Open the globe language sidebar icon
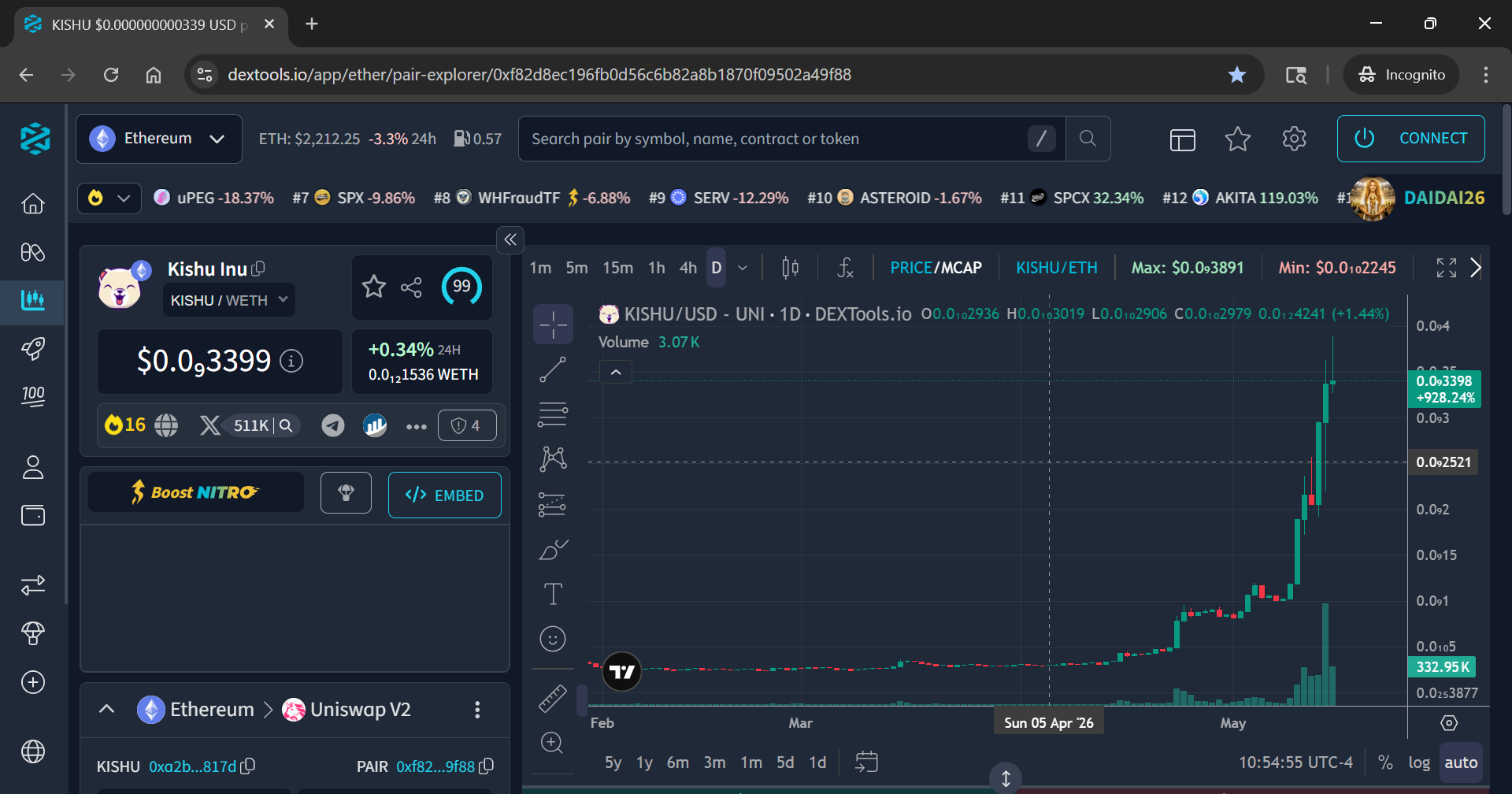This screenshot has width=1512, height=794. [x=33, y=751]
